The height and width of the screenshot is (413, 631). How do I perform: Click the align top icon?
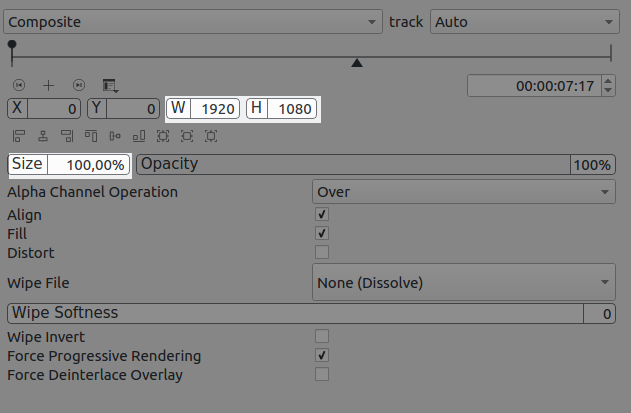coord(91,136)
